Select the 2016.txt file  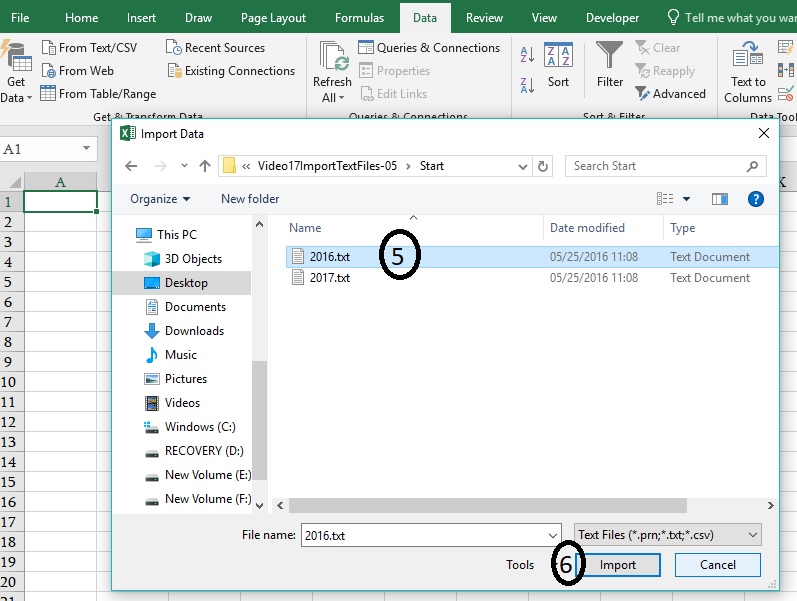coord(532,257)
